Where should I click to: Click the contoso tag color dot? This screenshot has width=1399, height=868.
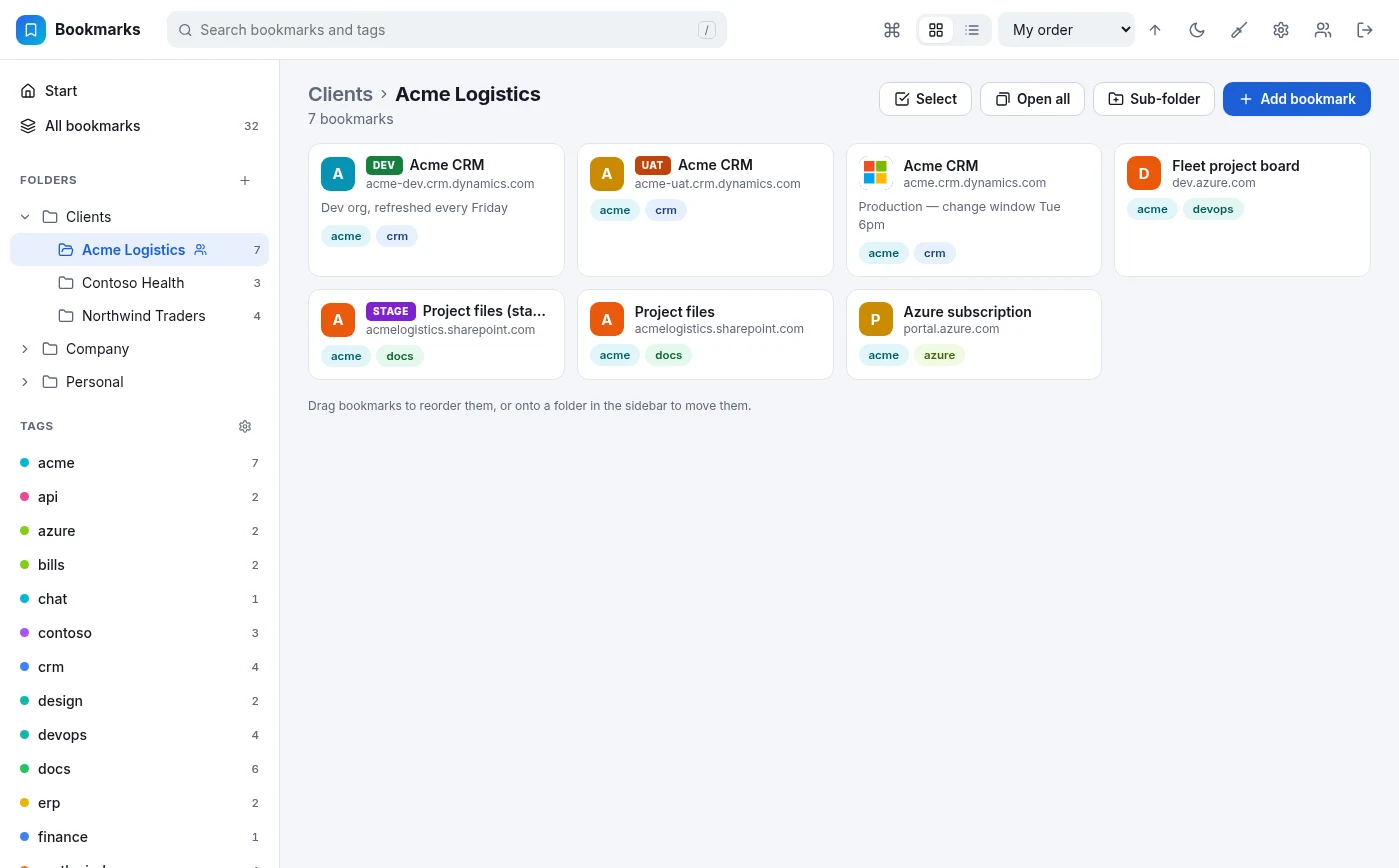25,633
